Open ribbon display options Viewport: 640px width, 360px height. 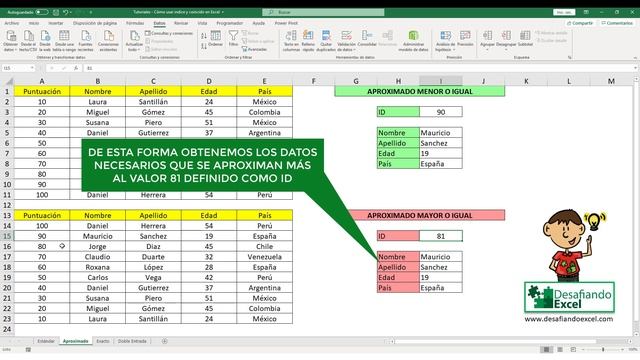586,12
